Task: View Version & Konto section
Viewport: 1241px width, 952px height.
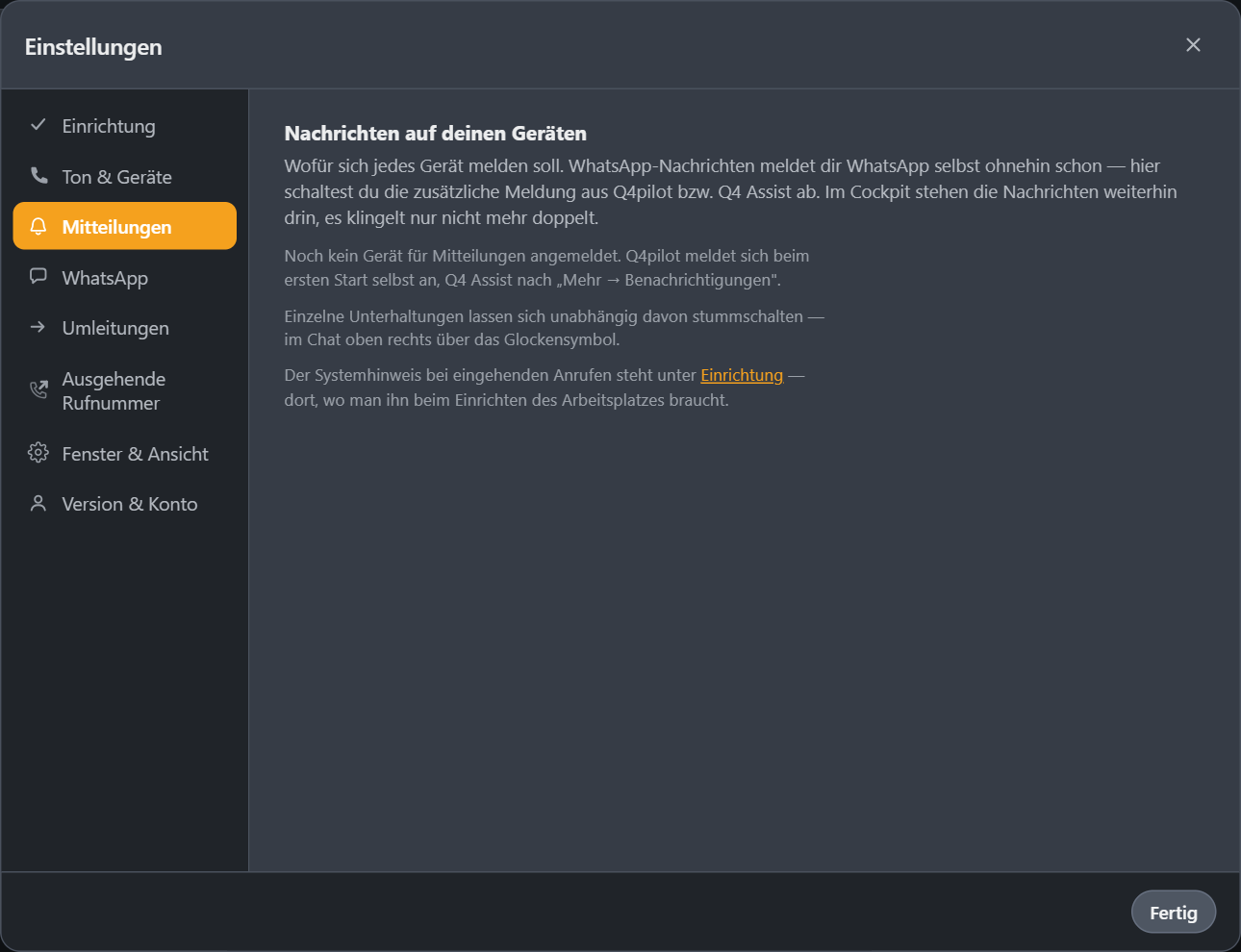Action: 125,504
